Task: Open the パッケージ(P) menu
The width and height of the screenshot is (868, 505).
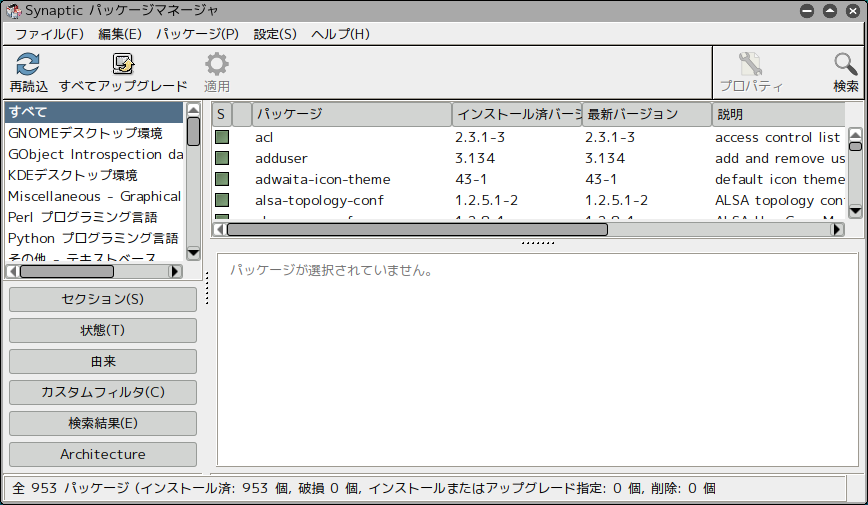Action: [197, 34]
